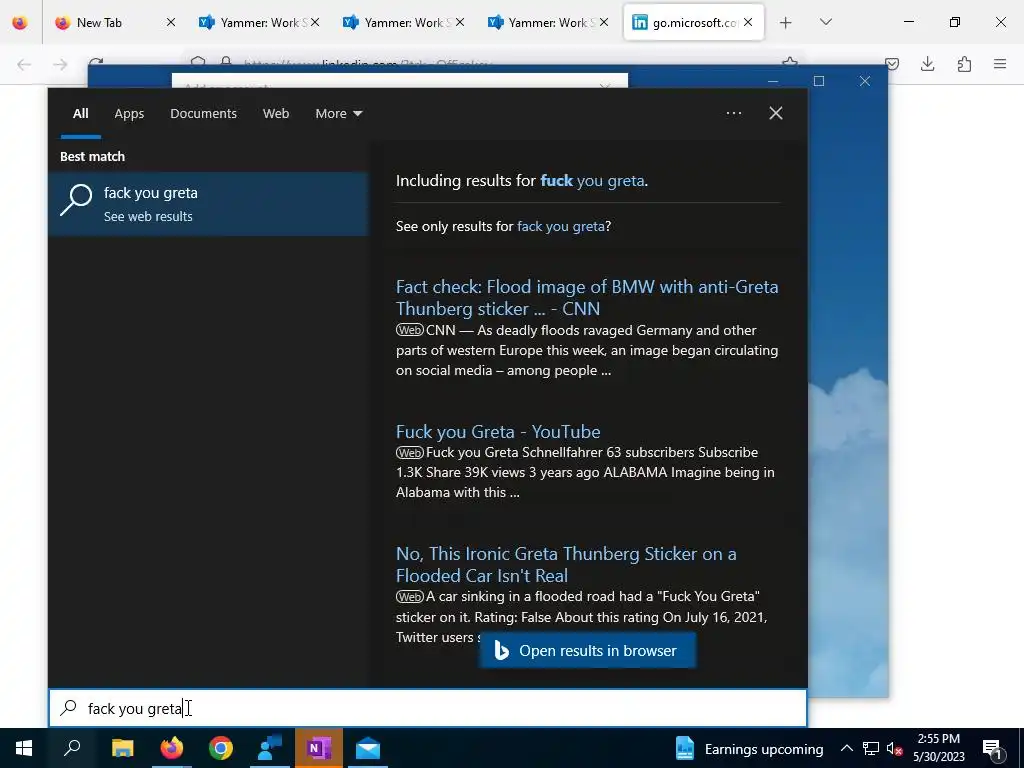Click the taskbar search magnifier icon
This screenshot has width=1024, height=768.
(72, 748)
